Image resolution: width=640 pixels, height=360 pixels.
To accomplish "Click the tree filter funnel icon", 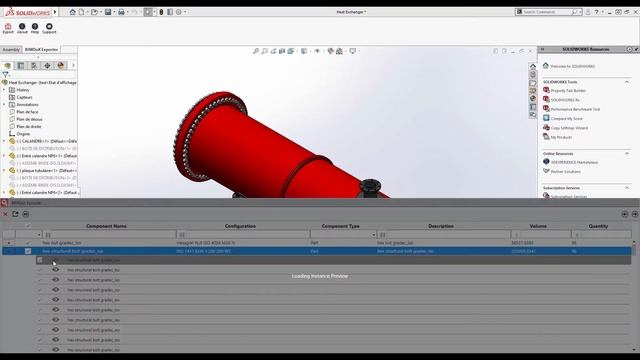I will coord(5,75).
